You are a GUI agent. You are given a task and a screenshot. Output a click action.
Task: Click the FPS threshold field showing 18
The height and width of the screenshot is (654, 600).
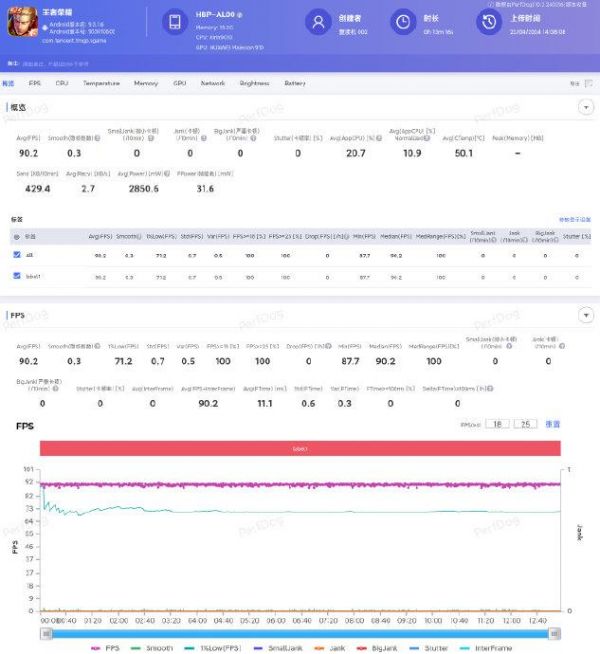pyautogui.click(x=497, y=425)
